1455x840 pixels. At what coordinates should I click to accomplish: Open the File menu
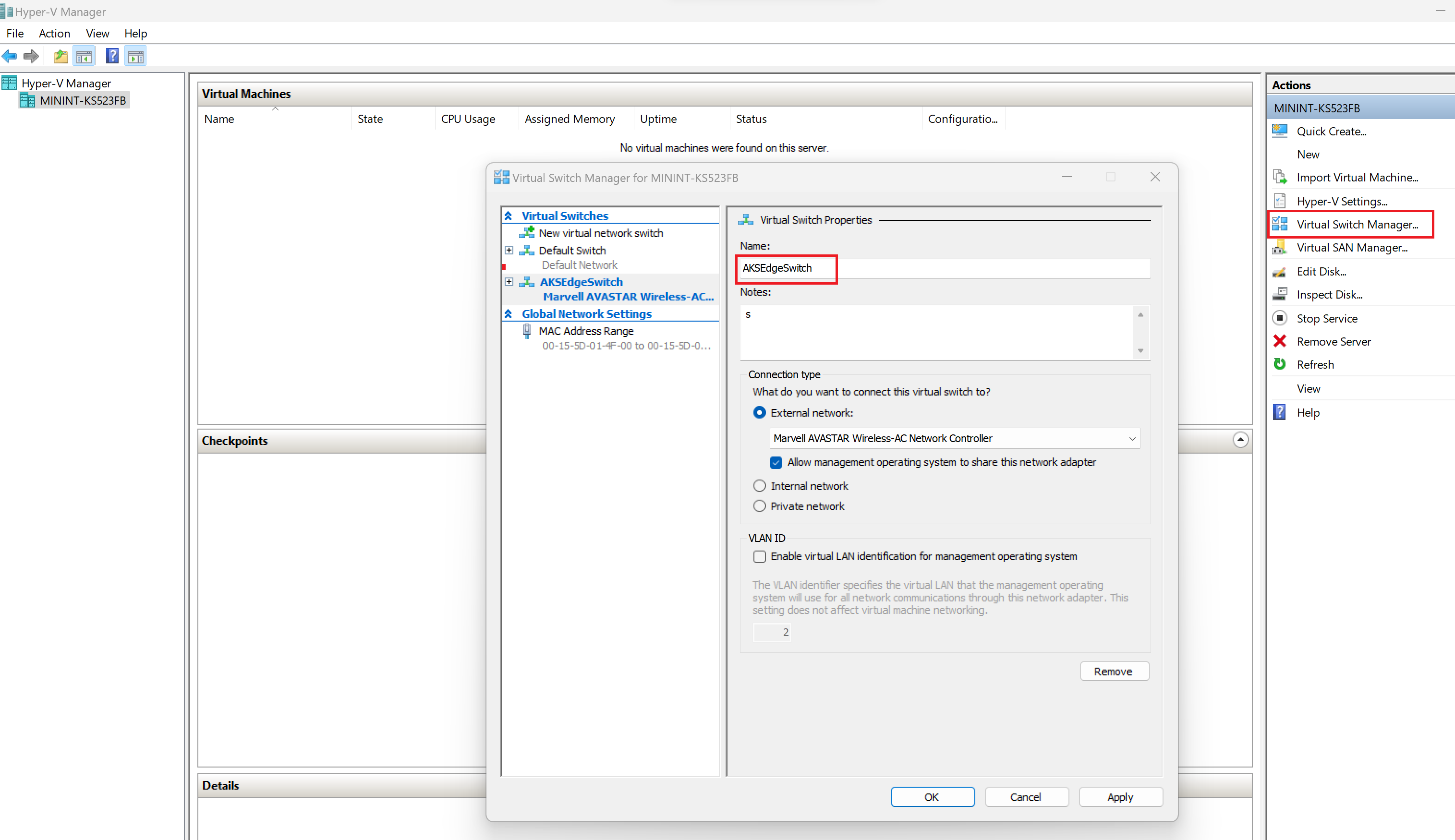click(15, 34)
